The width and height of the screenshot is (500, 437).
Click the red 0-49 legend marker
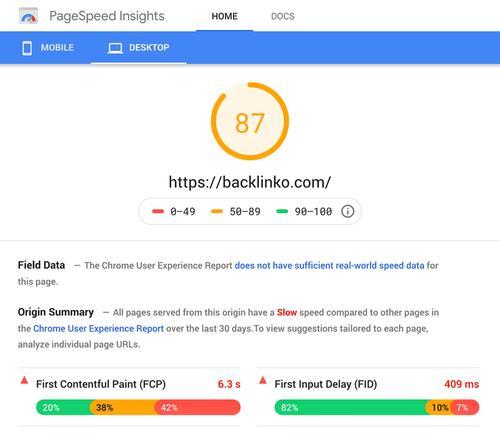(158, 211)
